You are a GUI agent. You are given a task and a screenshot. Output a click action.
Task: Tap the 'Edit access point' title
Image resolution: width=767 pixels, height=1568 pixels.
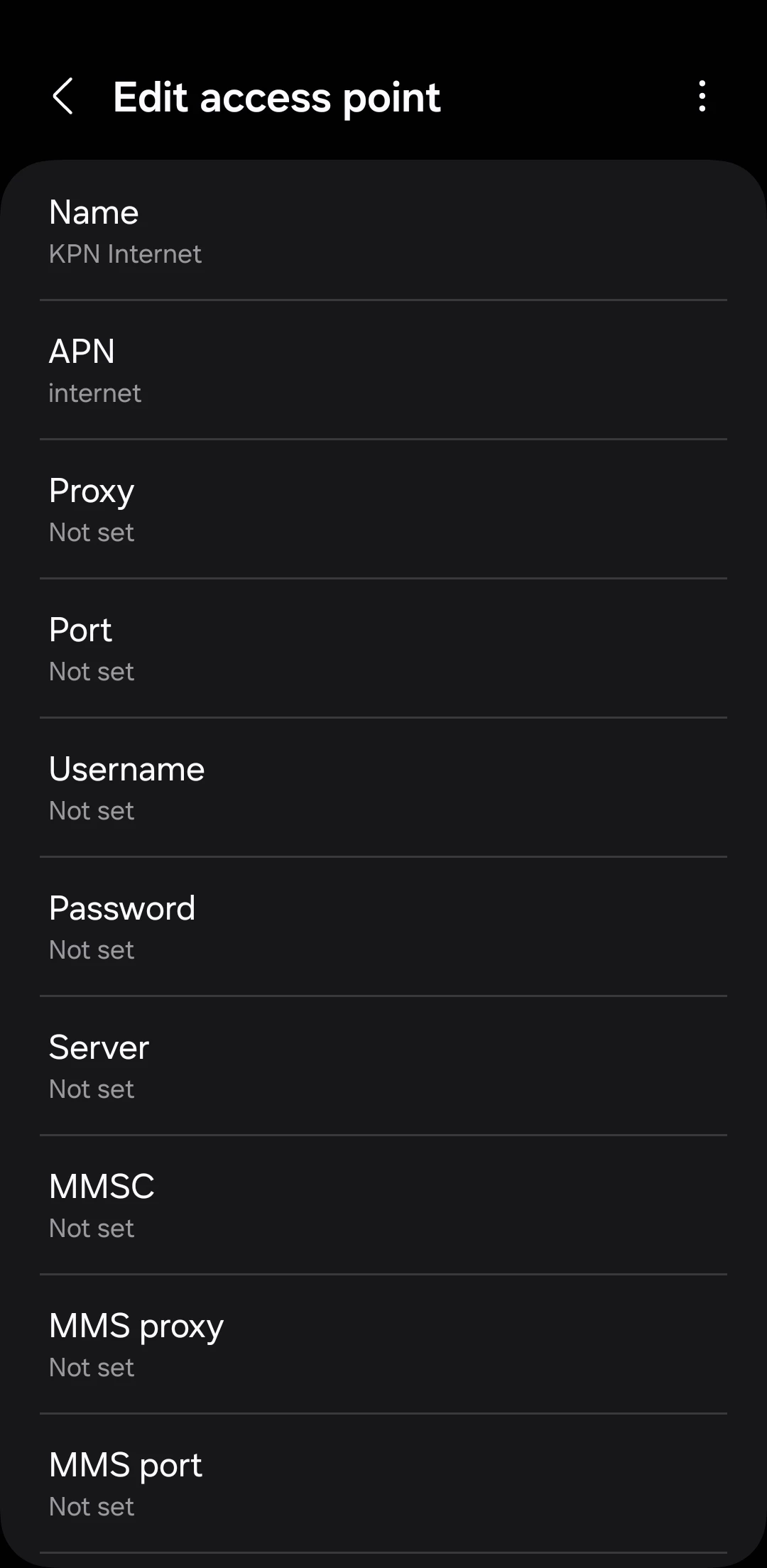tap(277, 97)
